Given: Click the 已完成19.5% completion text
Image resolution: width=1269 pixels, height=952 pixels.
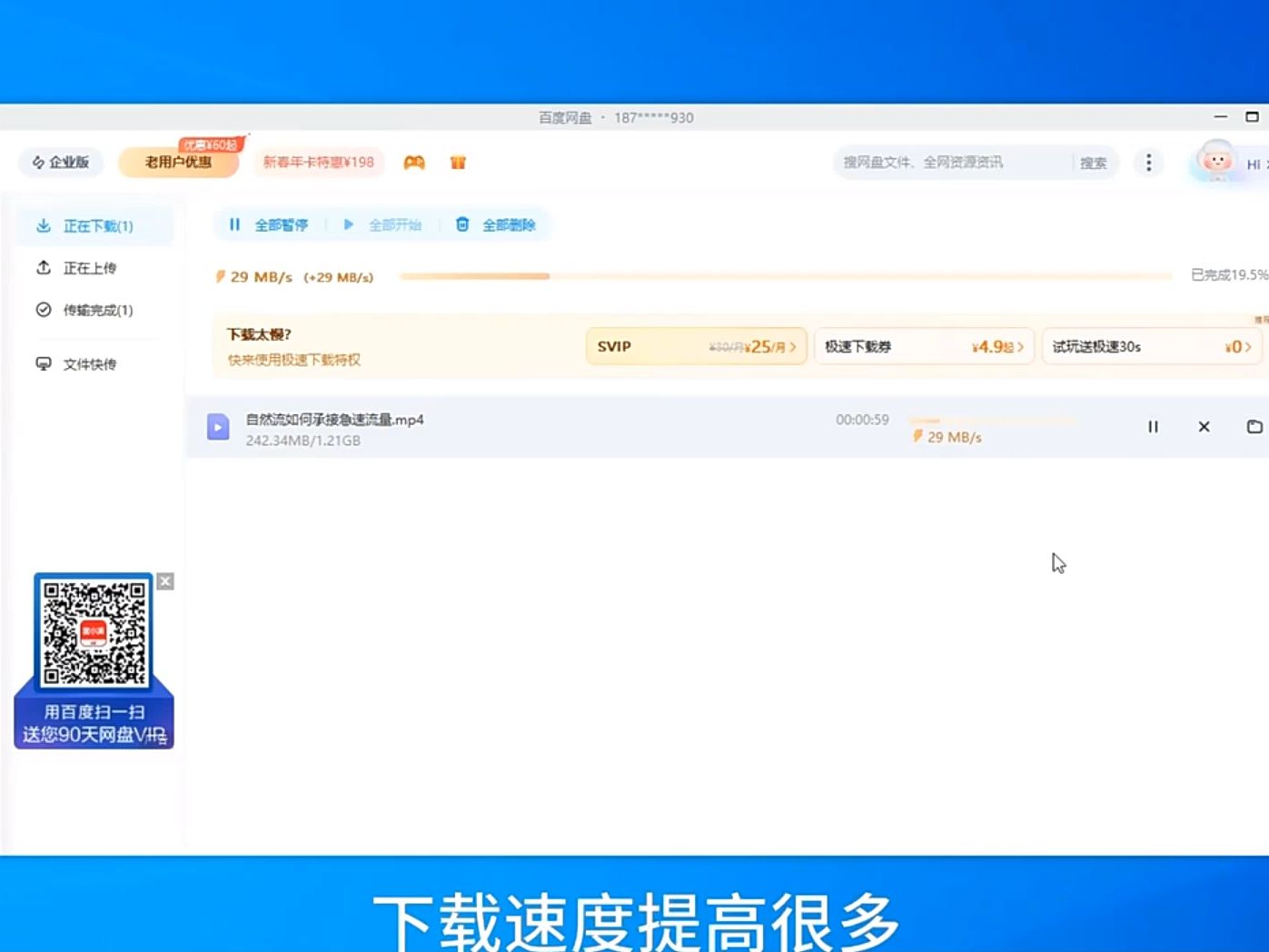Looking at the screenshot, I should [1229, 275].
